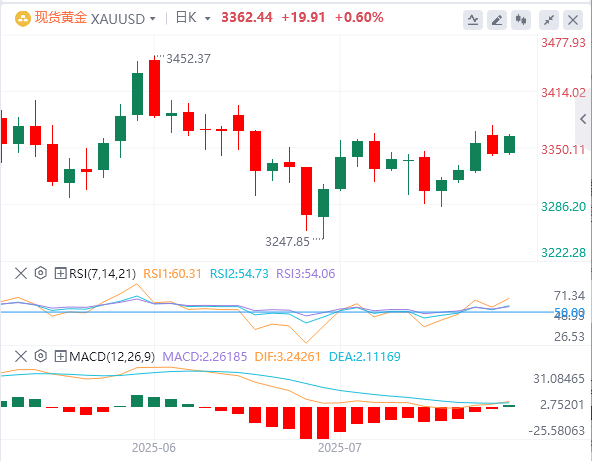Collapse chart with shrink arrows icon
Screen dimensions: 592x461
coord(549,20)
